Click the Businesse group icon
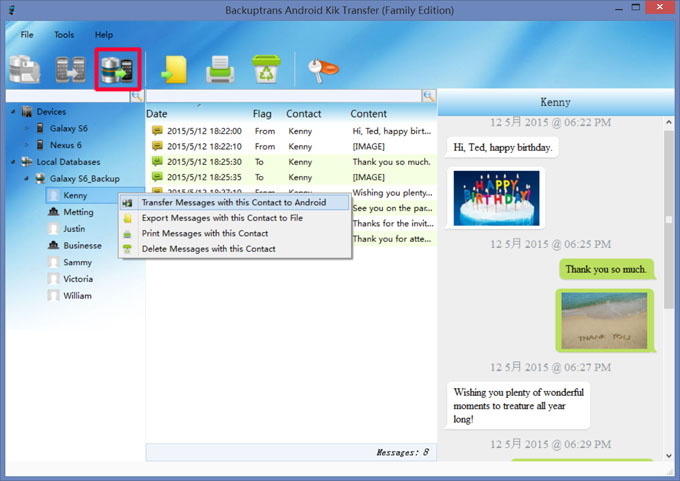The height and width of the screenshot is (481, 680). 53,245
